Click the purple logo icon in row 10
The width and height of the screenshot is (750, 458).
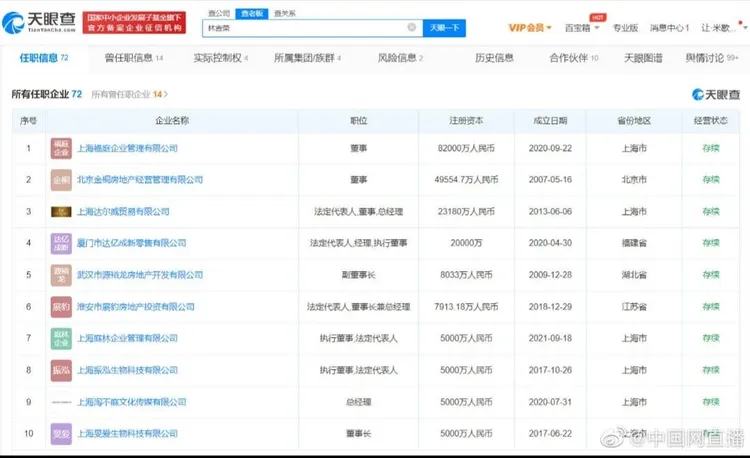[x=61, y=434]
